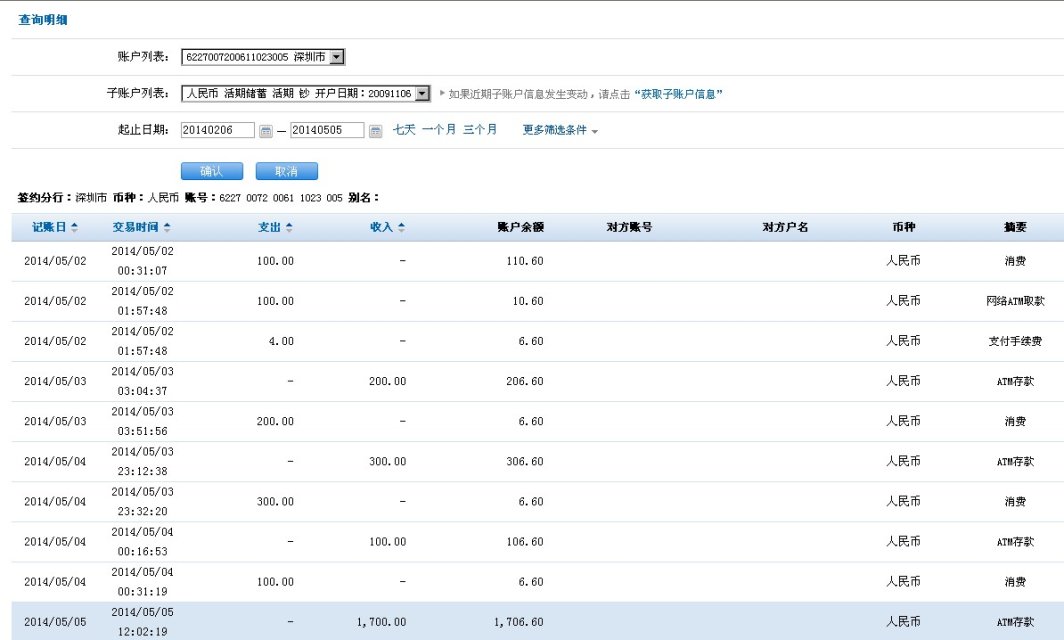Open the start date calendar picker icon
Screen dimensions: 1064x640
pyautogui.click(x=266, y=131)
